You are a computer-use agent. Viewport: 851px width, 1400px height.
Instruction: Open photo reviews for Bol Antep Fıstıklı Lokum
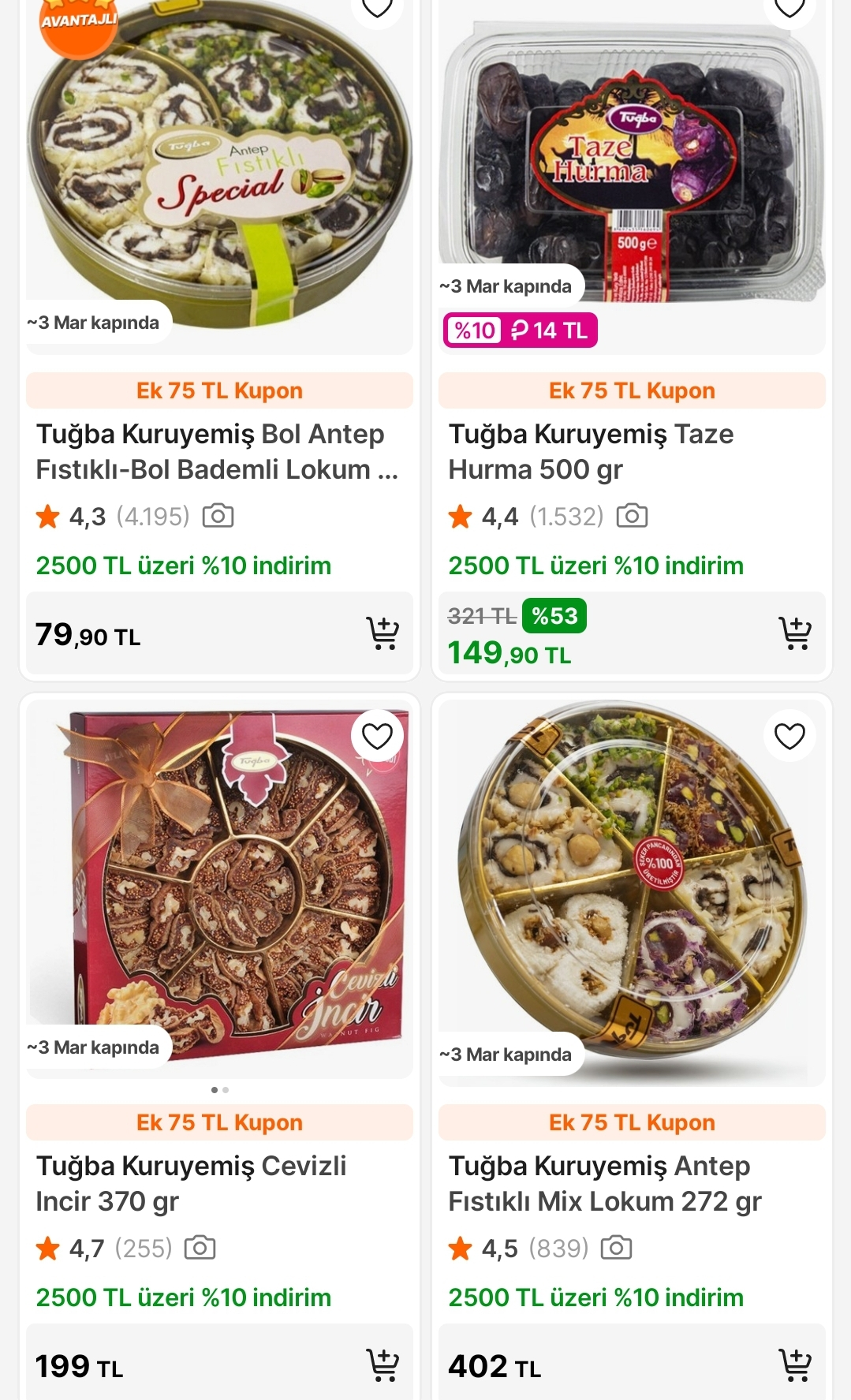[218, 517]
